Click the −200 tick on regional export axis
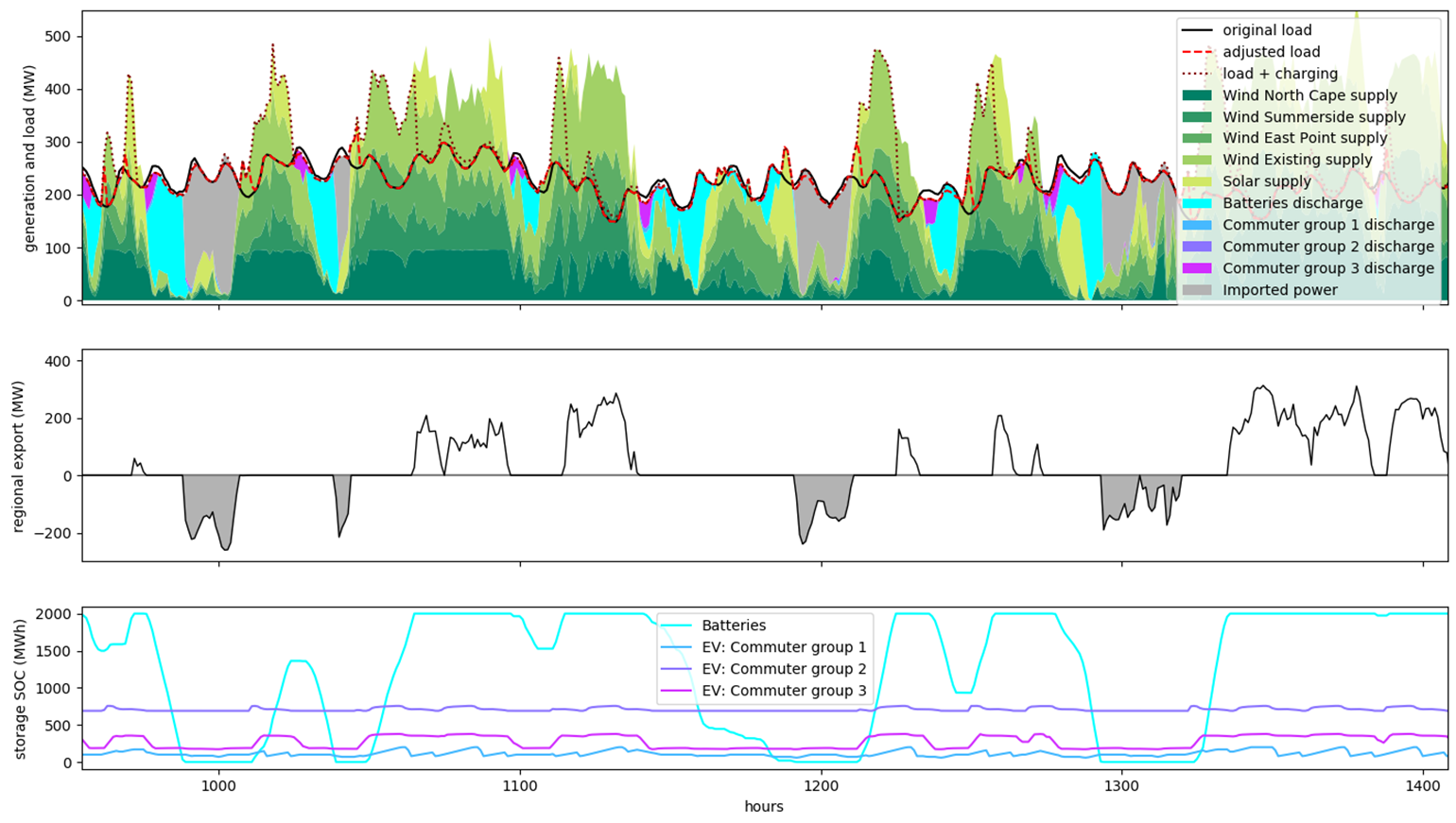The width and height of the screenshot is (1456, 823). click(52, 534)
